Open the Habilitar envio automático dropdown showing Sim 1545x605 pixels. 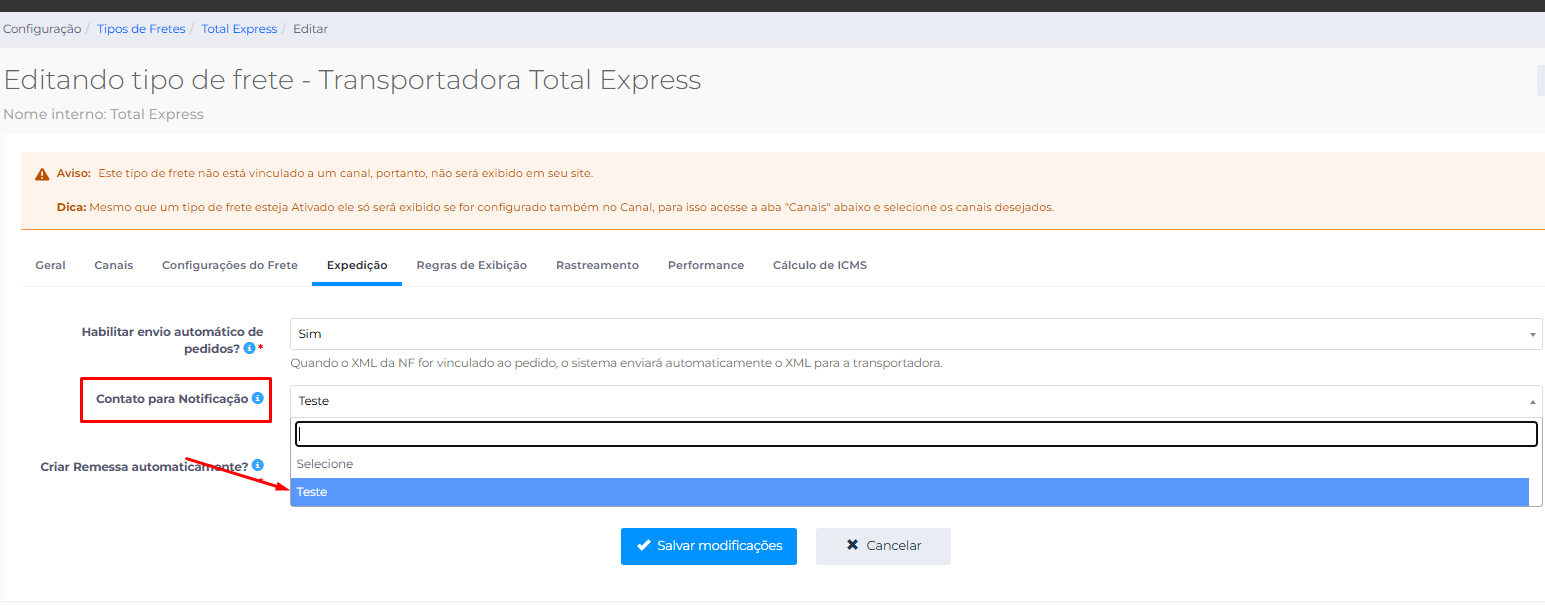(916, 334)
